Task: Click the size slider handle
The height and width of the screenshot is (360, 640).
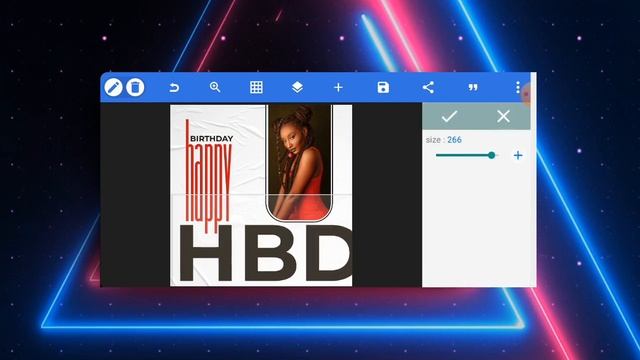Action: click(491, 155)
